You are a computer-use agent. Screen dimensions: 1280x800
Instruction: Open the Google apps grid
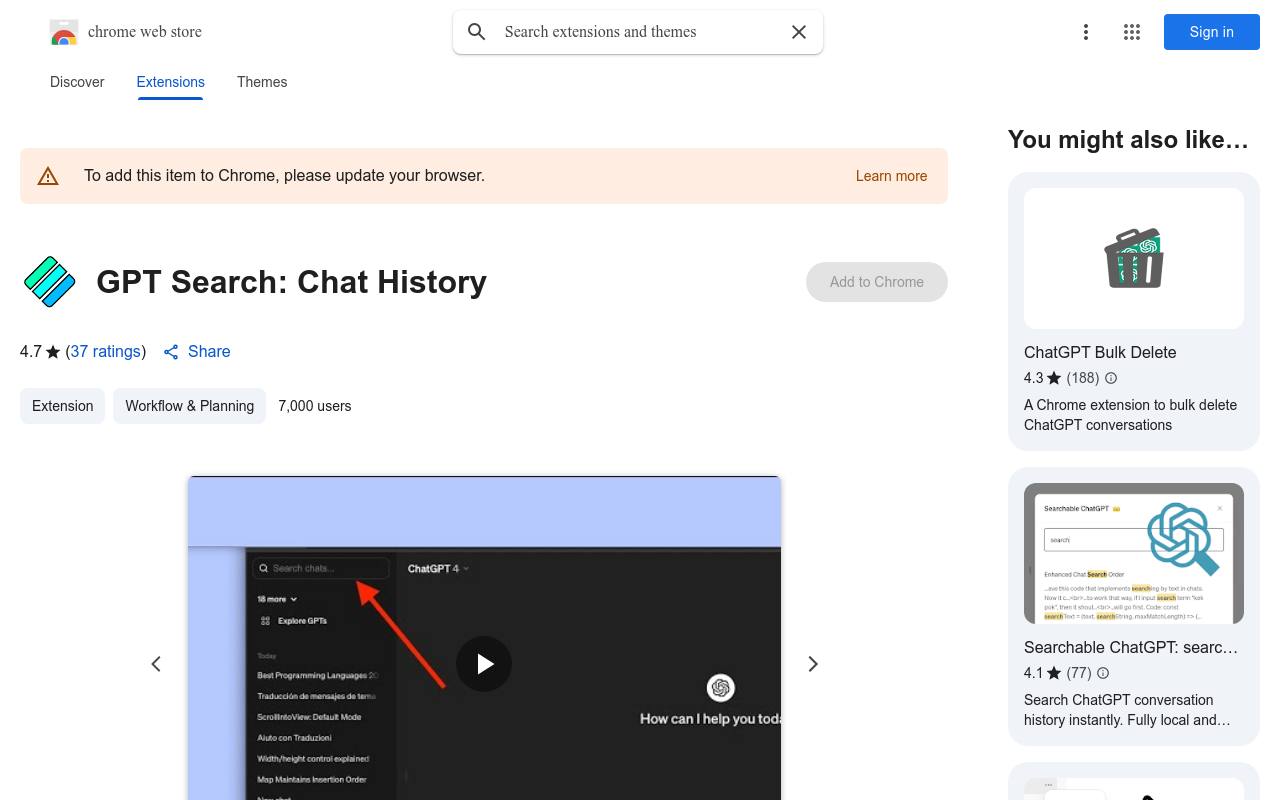coord(1132,32)
